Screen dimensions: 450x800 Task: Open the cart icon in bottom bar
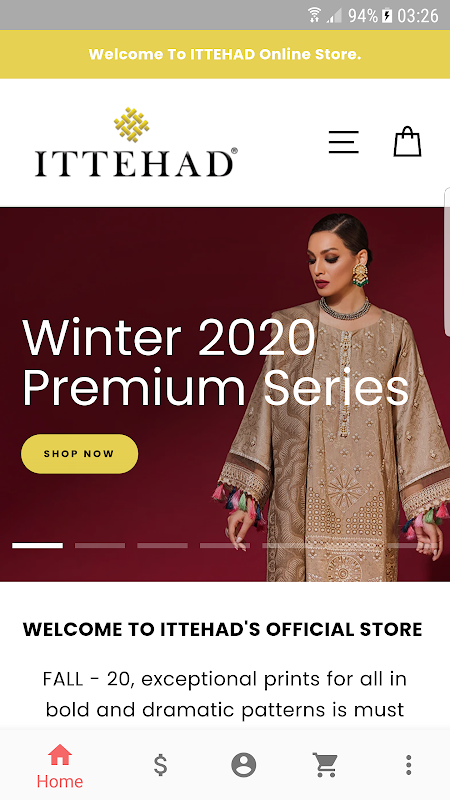click(x=325, y=765)
